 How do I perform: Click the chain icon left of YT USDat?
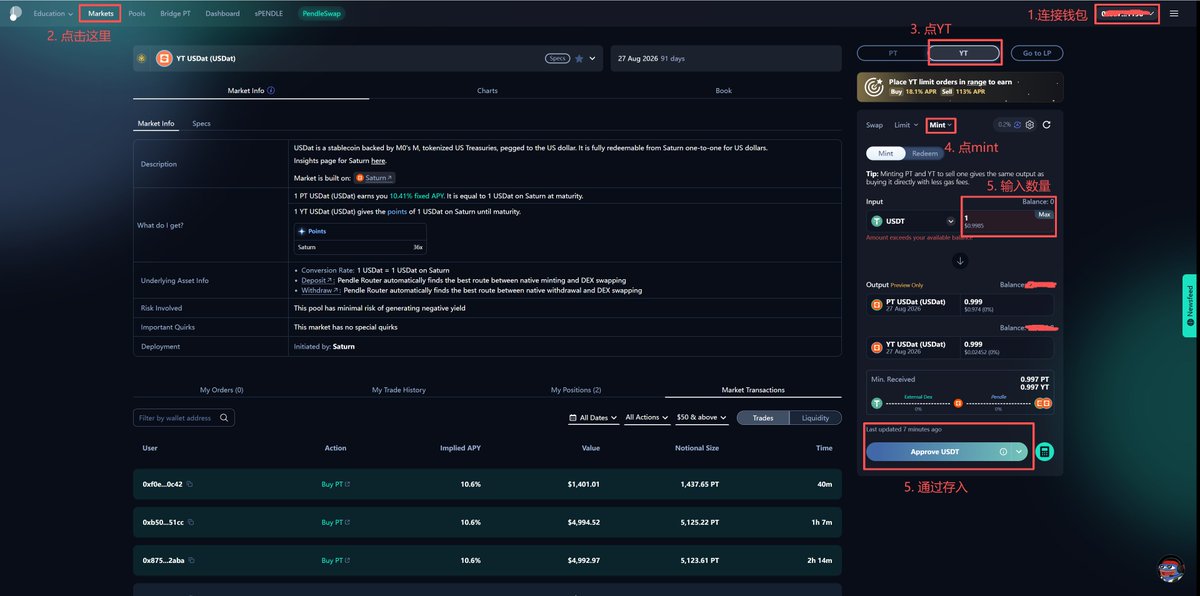click(142, 58)
